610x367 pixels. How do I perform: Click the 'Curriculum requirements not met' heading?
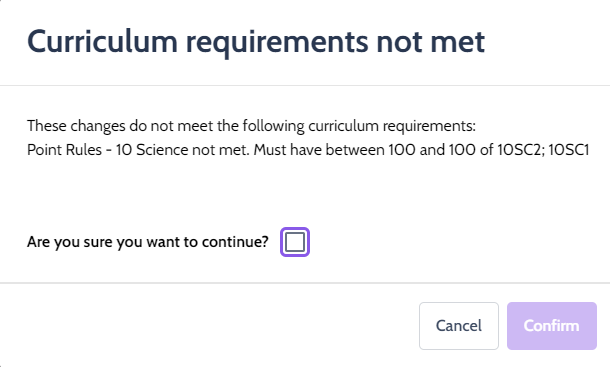256,42
